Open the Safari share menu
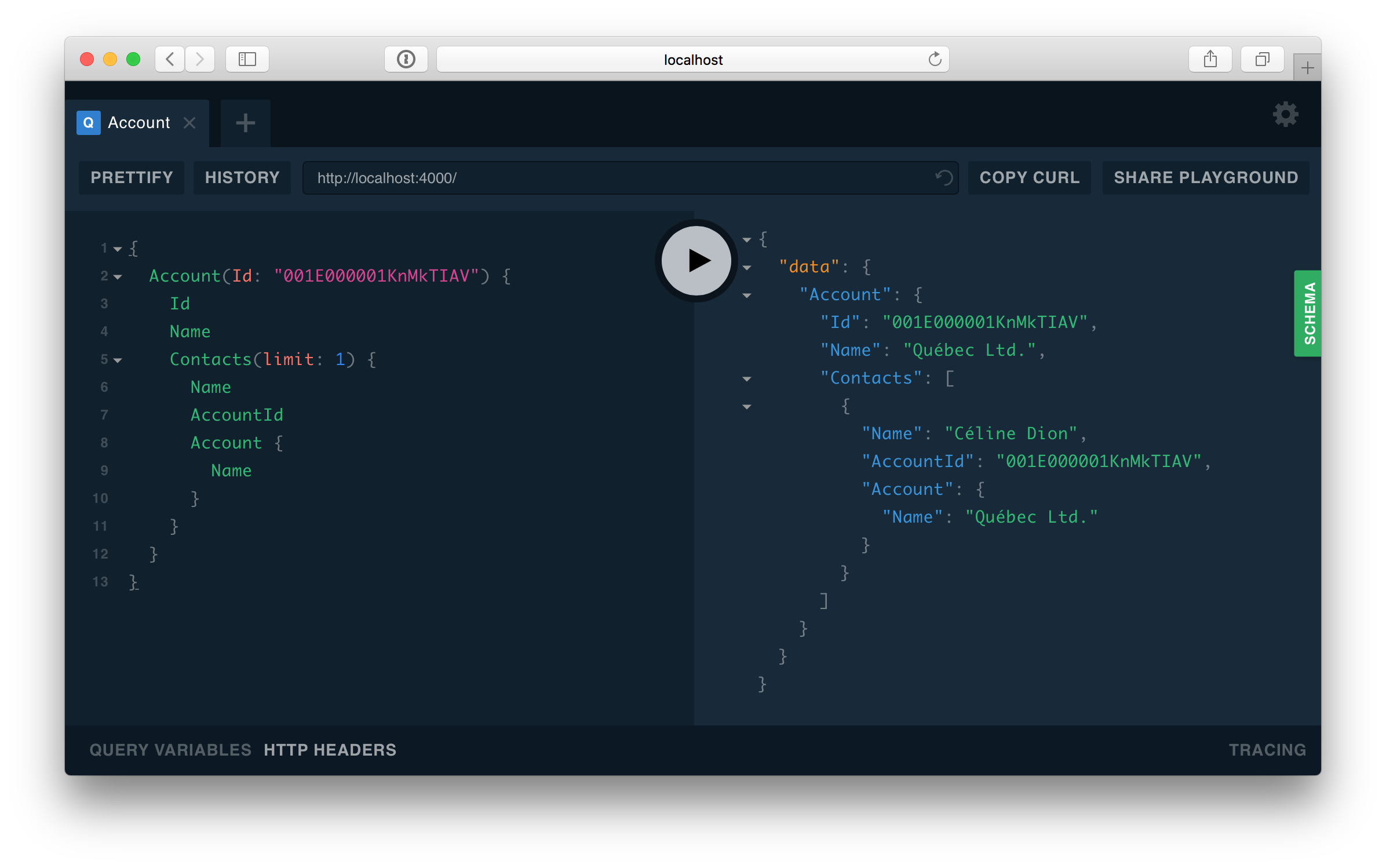Viewport: 1386px width, 868px height. pyautogui.click(x=1210, y=59)
